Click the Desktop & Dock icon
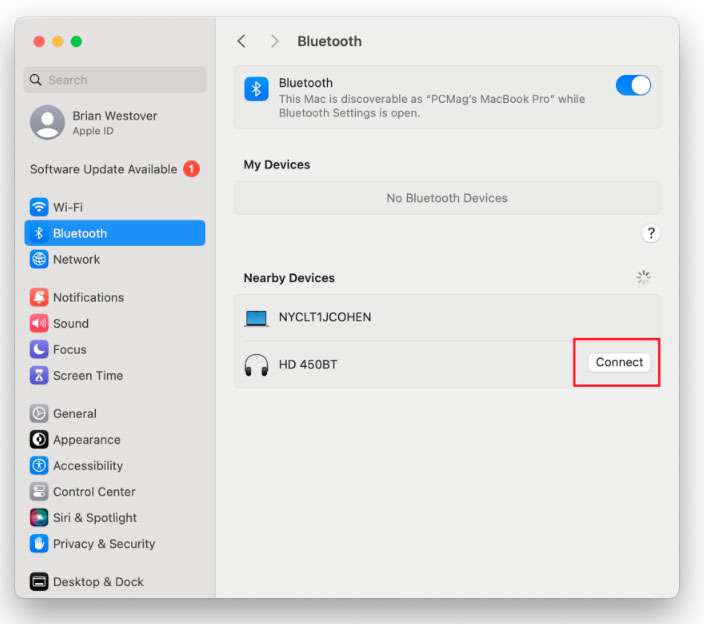This screenshot has width=704, height=624. [x=39, y=582]
